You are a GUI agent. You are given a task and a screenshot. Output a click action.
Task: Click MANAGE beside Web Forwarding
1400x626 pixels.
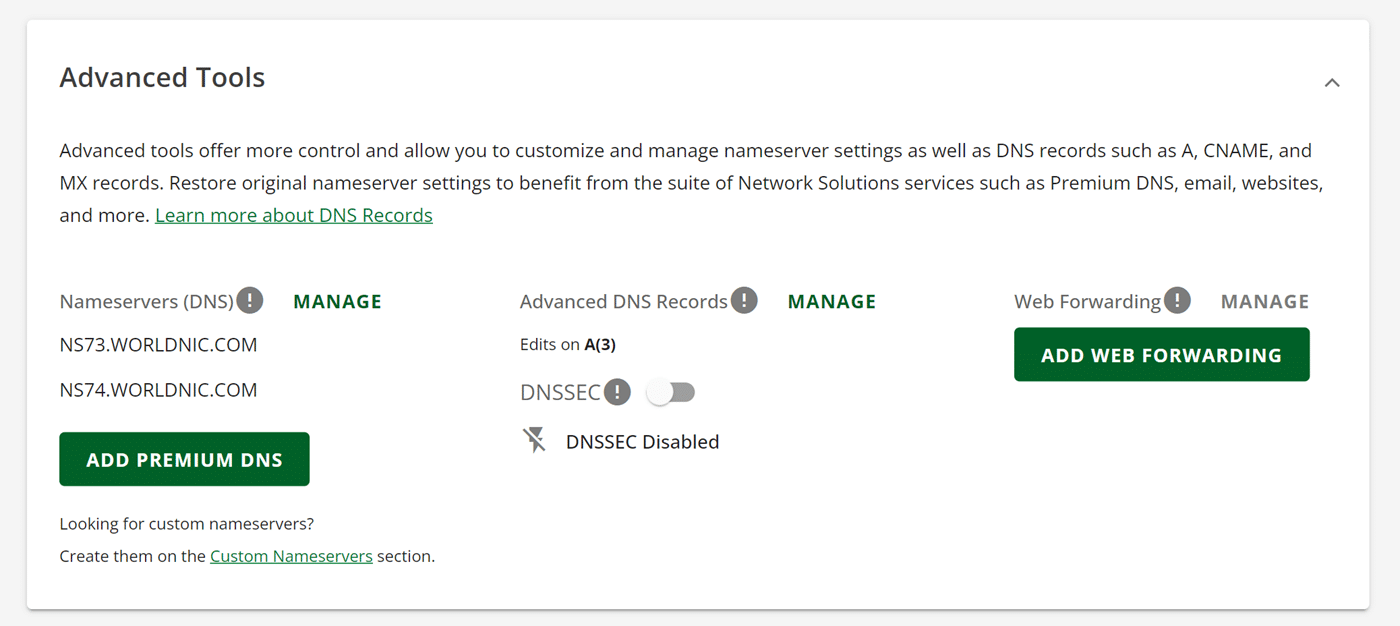1264,300
